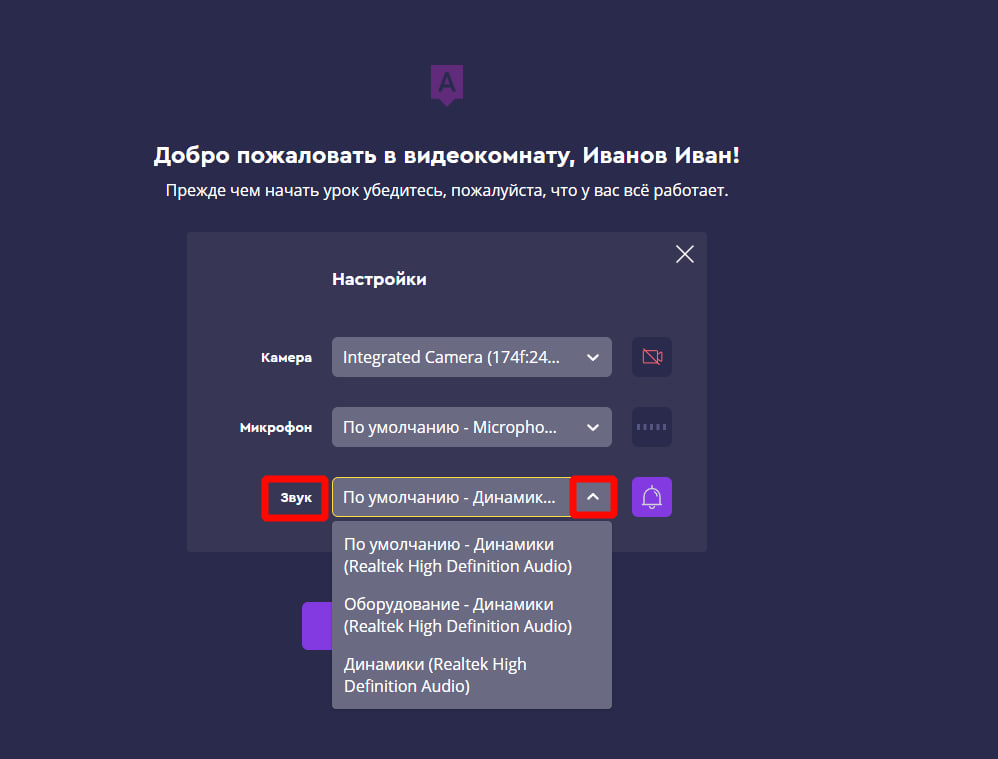Viewport: 998px width, 759px height.
Task: Click the purple A logo at top
Action: [447, 85]
